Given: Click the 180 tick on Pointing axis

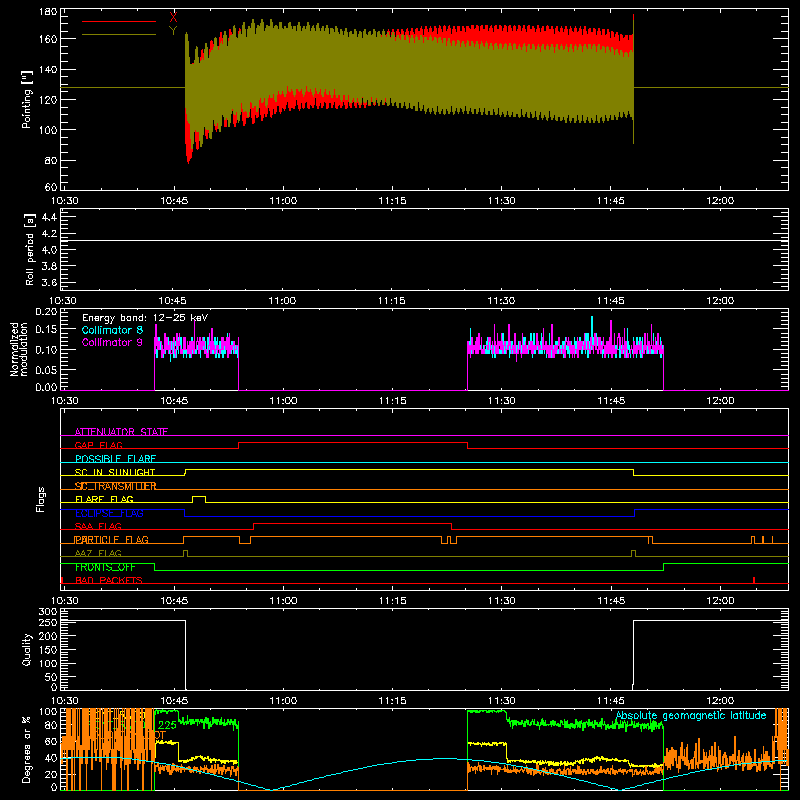Looking at the screenshot, I should tap(48, 11).
